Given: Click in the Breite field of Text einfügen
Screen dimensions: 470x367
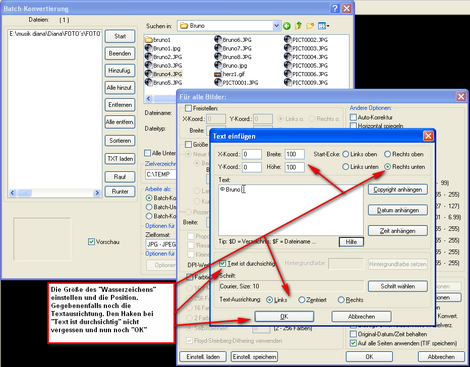Looking at the screenshot, I should (x=294, y=154).
